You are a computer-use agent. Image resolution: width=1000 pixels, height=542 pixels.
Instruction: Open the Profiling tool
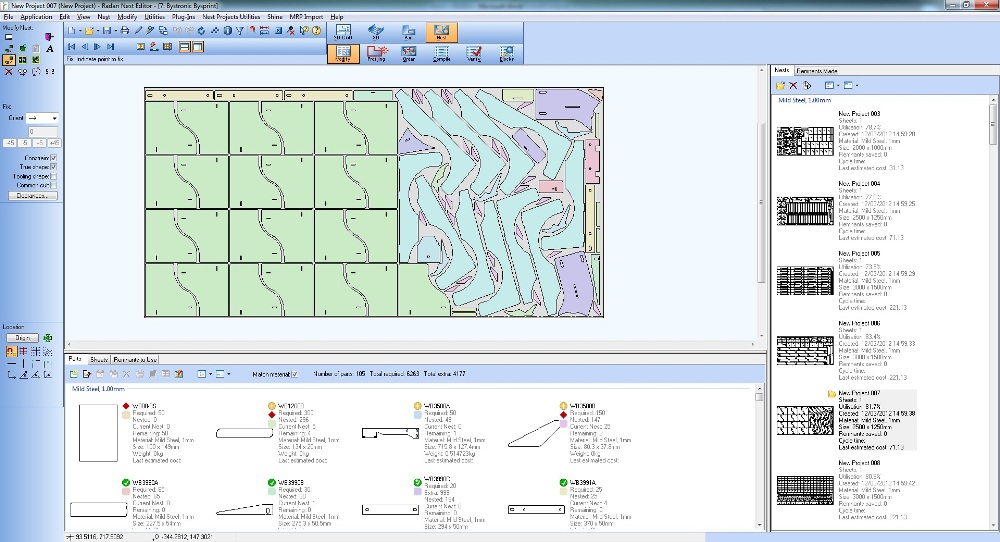click(x=377, y=53)
